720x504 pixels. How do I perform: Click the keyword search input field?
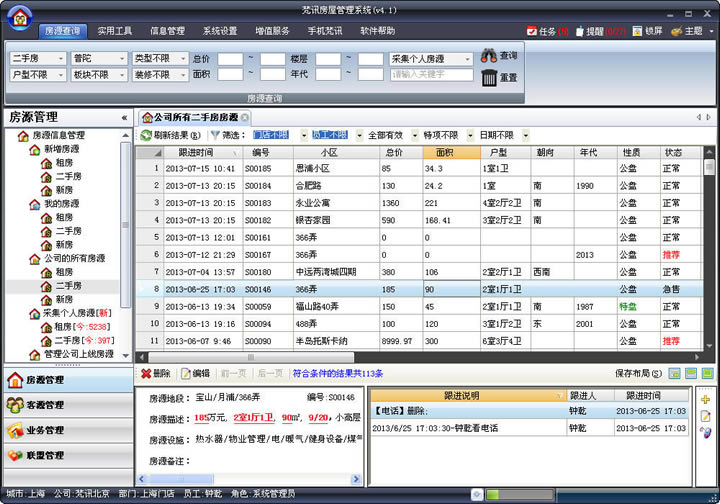coord(430,75)
